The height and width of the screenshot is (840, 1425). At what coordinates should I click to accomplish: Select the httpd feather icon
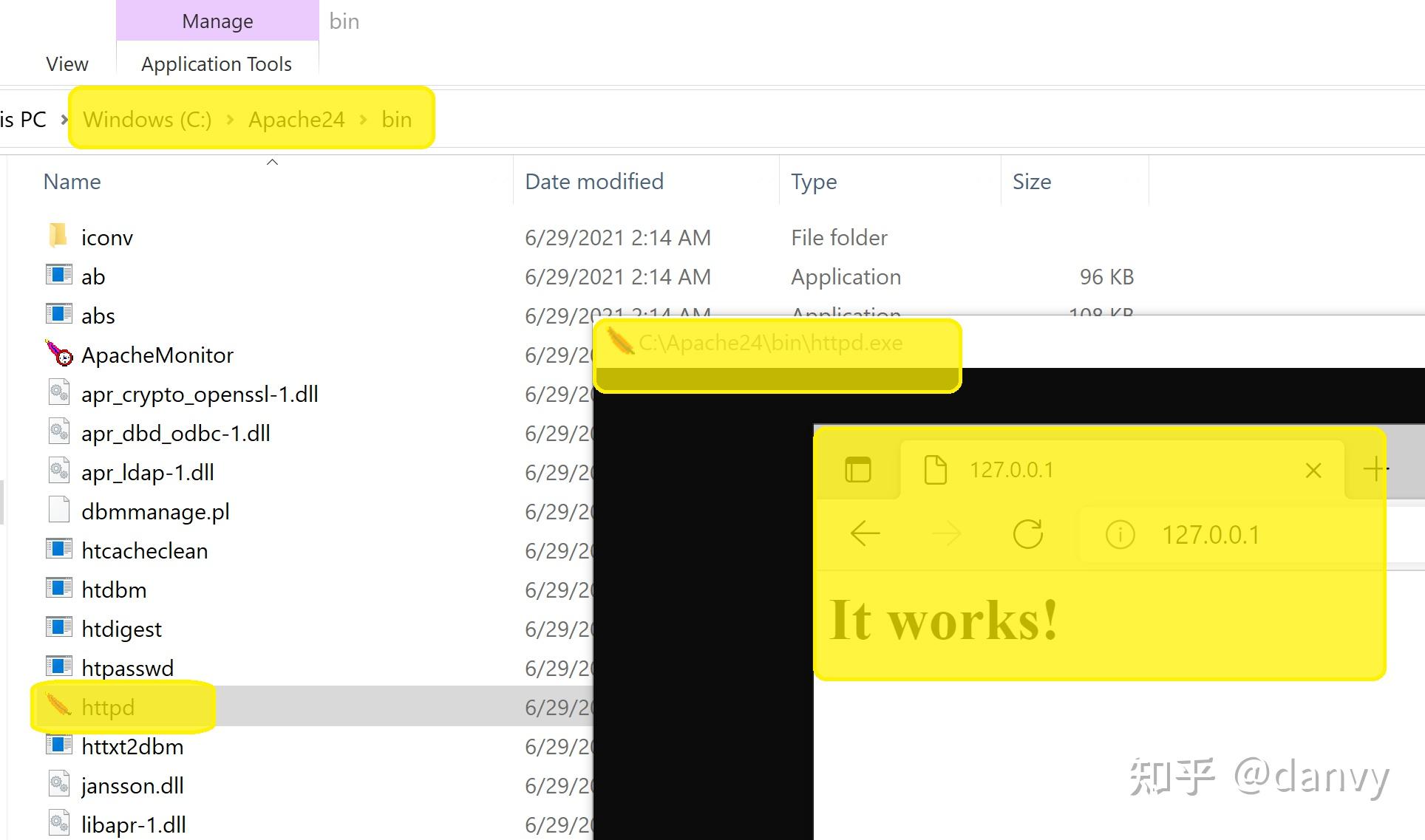pos(58,706)
